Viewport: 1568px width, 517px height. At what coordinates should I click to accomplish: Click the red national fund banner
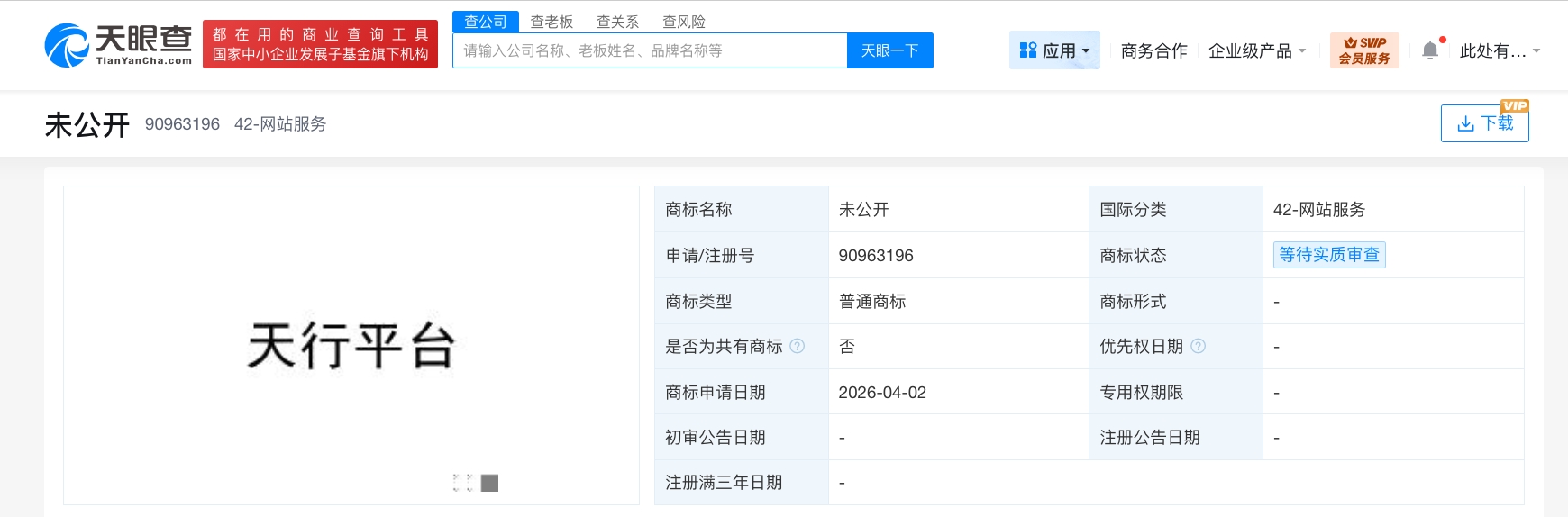(320, 44)
